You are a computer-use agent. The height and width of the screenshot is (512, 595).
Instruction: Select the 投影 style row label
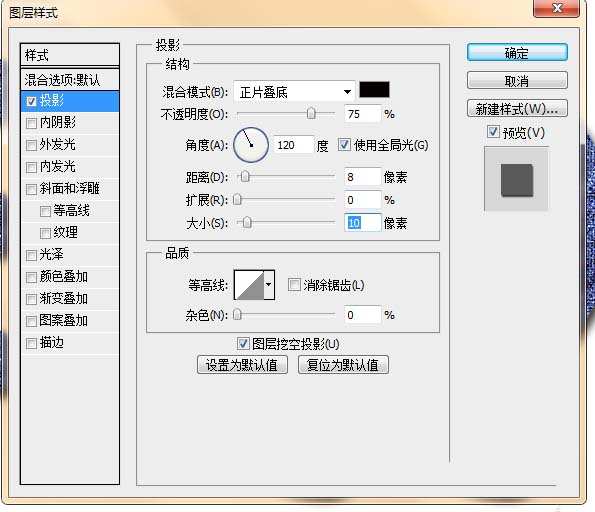[52, 100]
